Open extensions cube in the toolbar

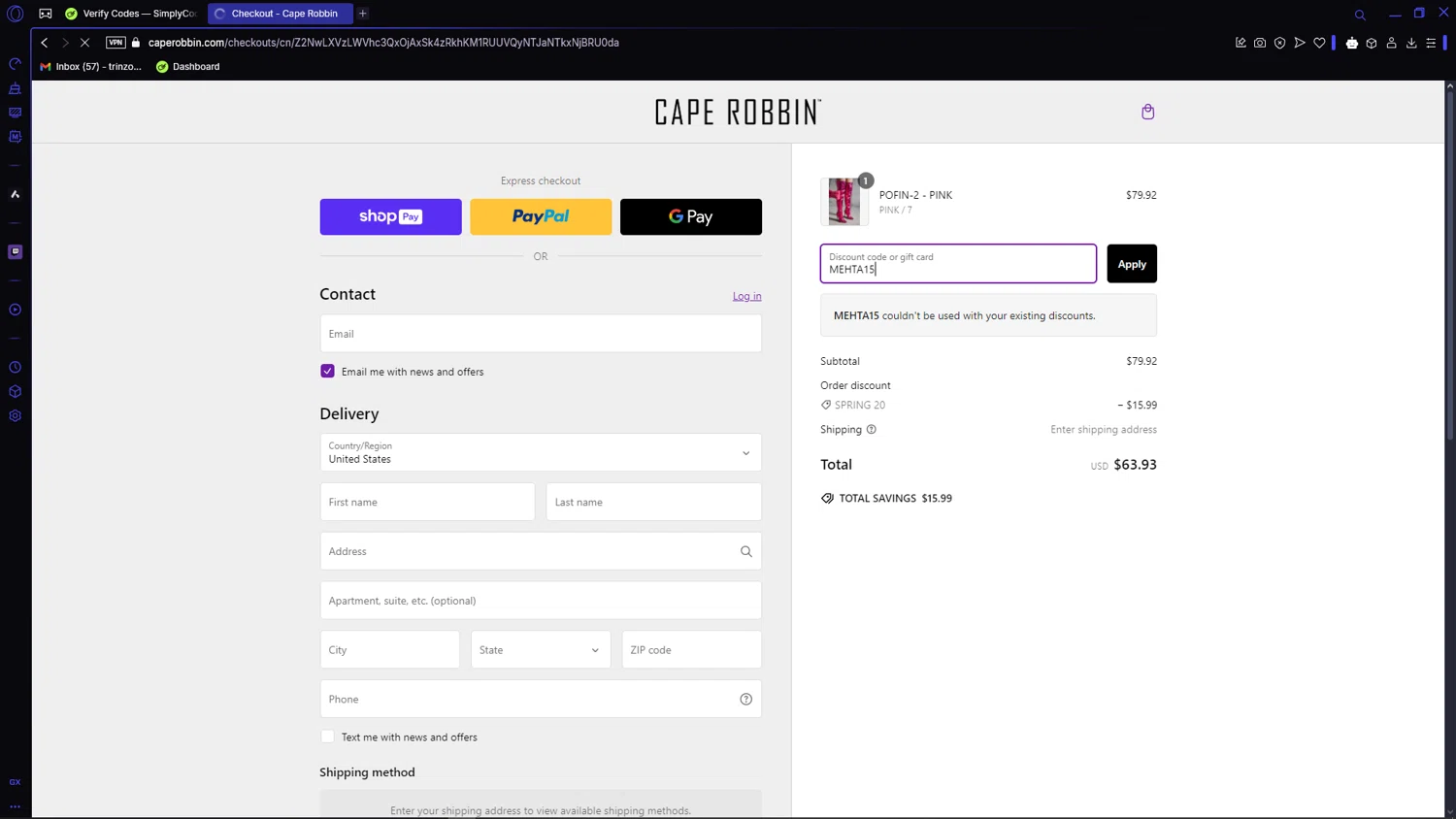coord(1372,43)
